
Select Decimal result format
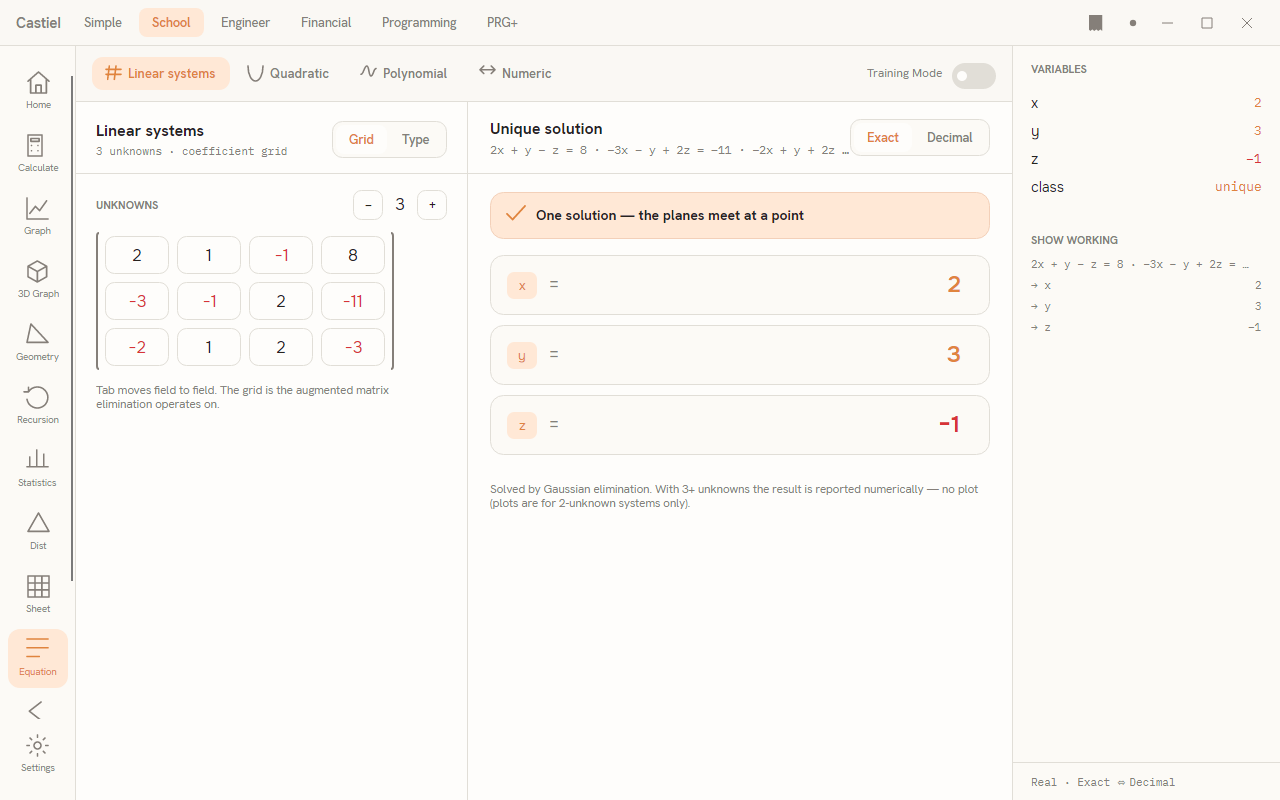(x=950, y=137)
